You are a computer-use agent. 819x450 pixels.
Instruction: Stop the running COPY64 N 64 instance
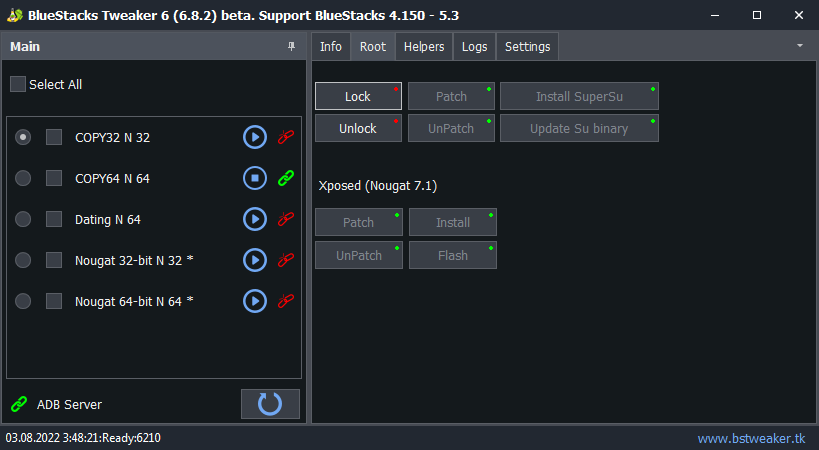coord(255,178)
